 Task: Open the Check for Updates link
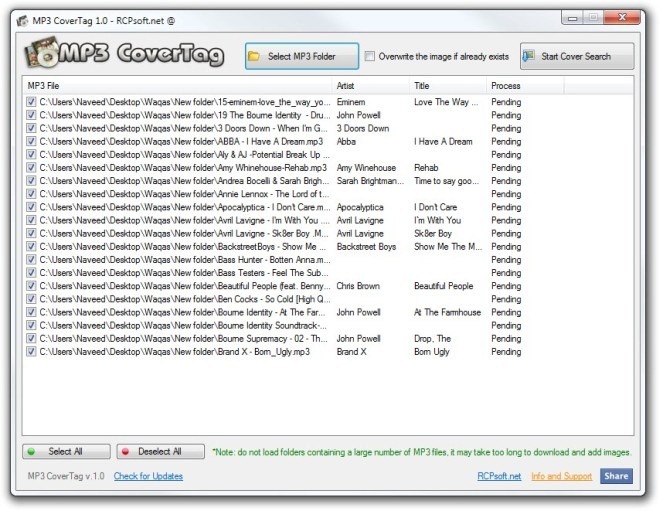(x=148, y=476)
